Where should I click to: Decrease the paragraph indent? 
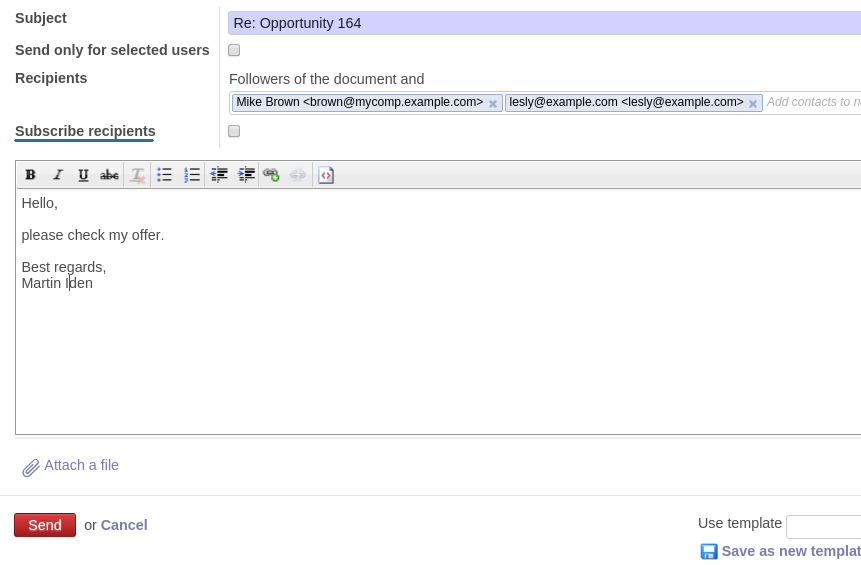219,175
